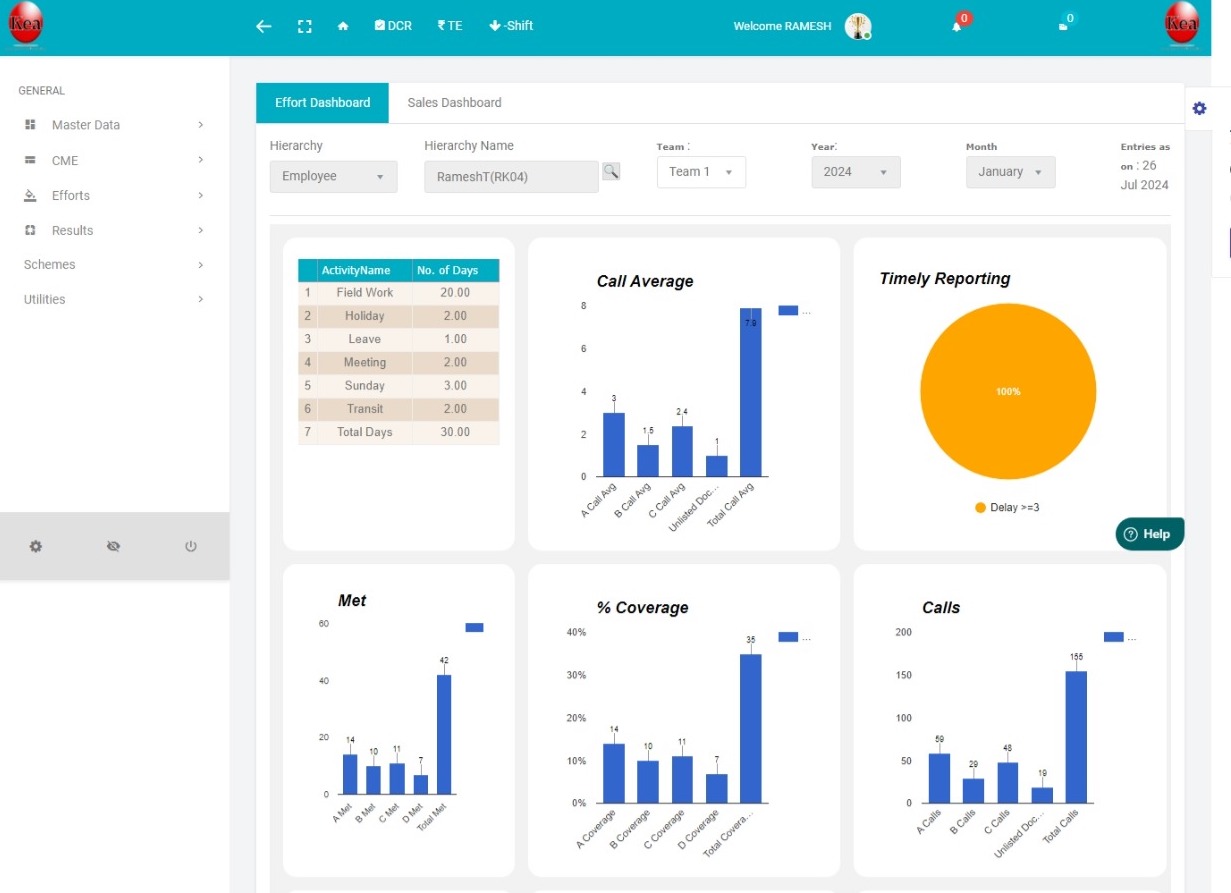Toggle the hide/visibility eye icon in sidebar footer
Screen dimensions: 1231x893
(x=113, y=546)
